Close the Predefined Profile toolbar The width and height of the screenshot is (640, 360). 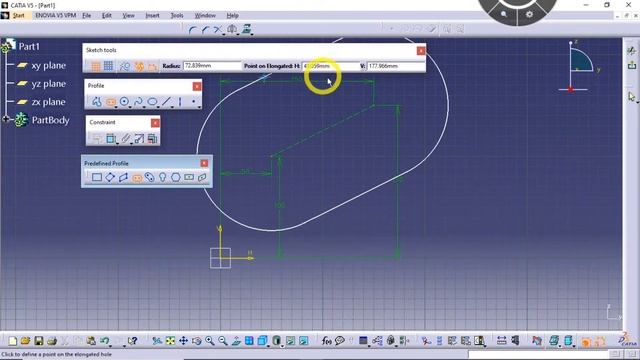[204, 163]
